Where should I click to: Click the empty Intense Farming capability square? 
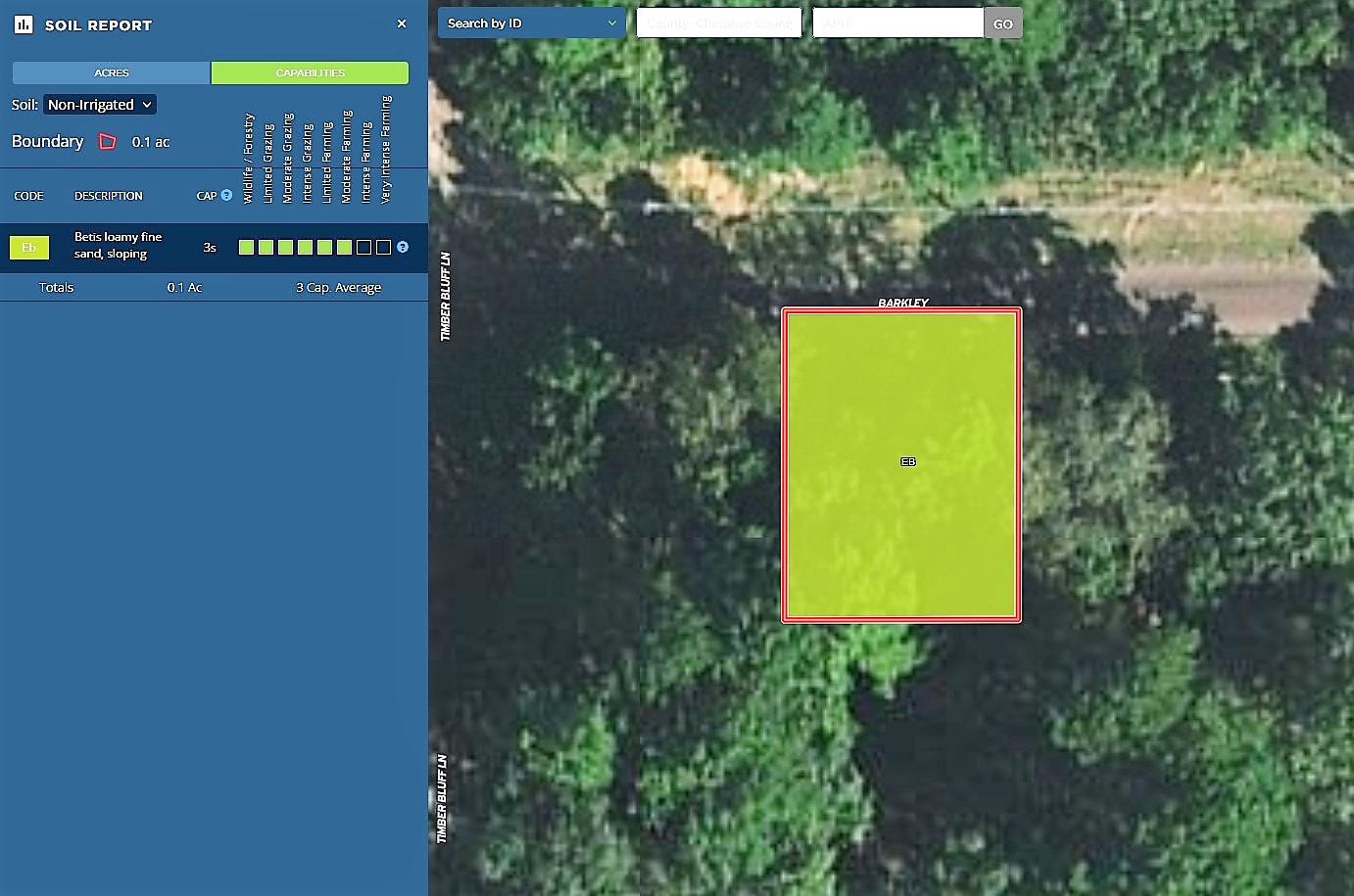[364, 248]
